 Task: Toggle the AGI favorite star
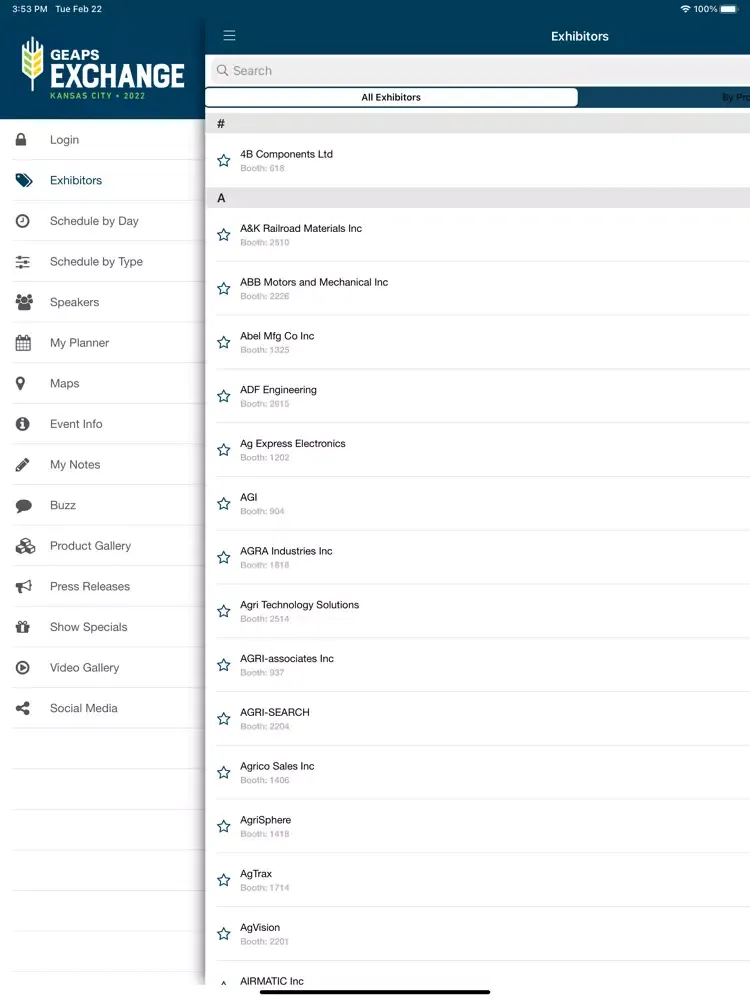[223, 504]
